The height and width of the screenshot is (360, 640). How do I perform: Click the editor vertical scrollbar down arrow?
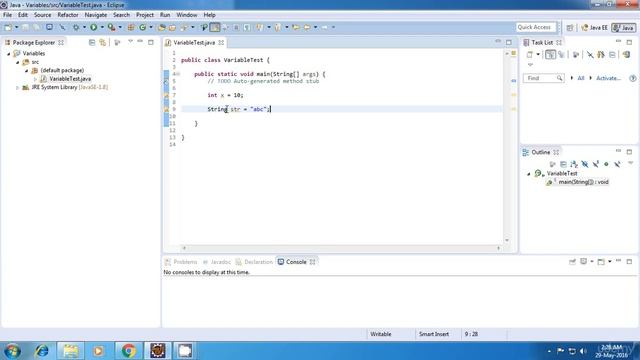pos(507,240)
